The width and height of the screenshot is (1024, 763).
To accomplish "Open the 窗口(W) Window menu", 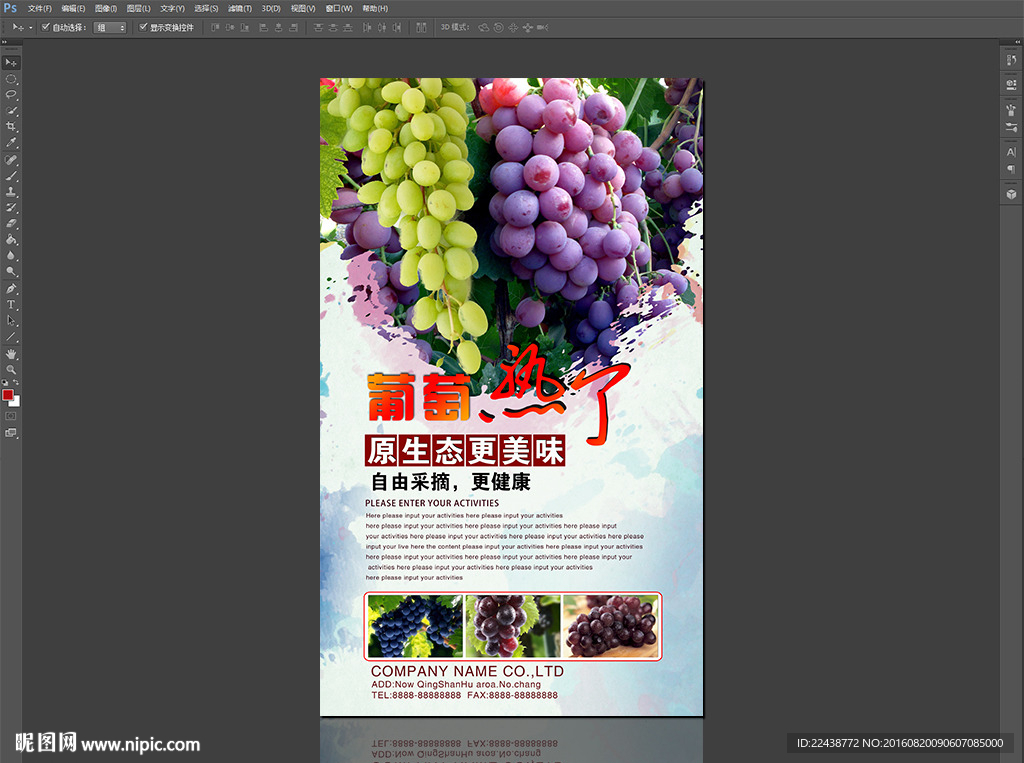I will [339, 8].
